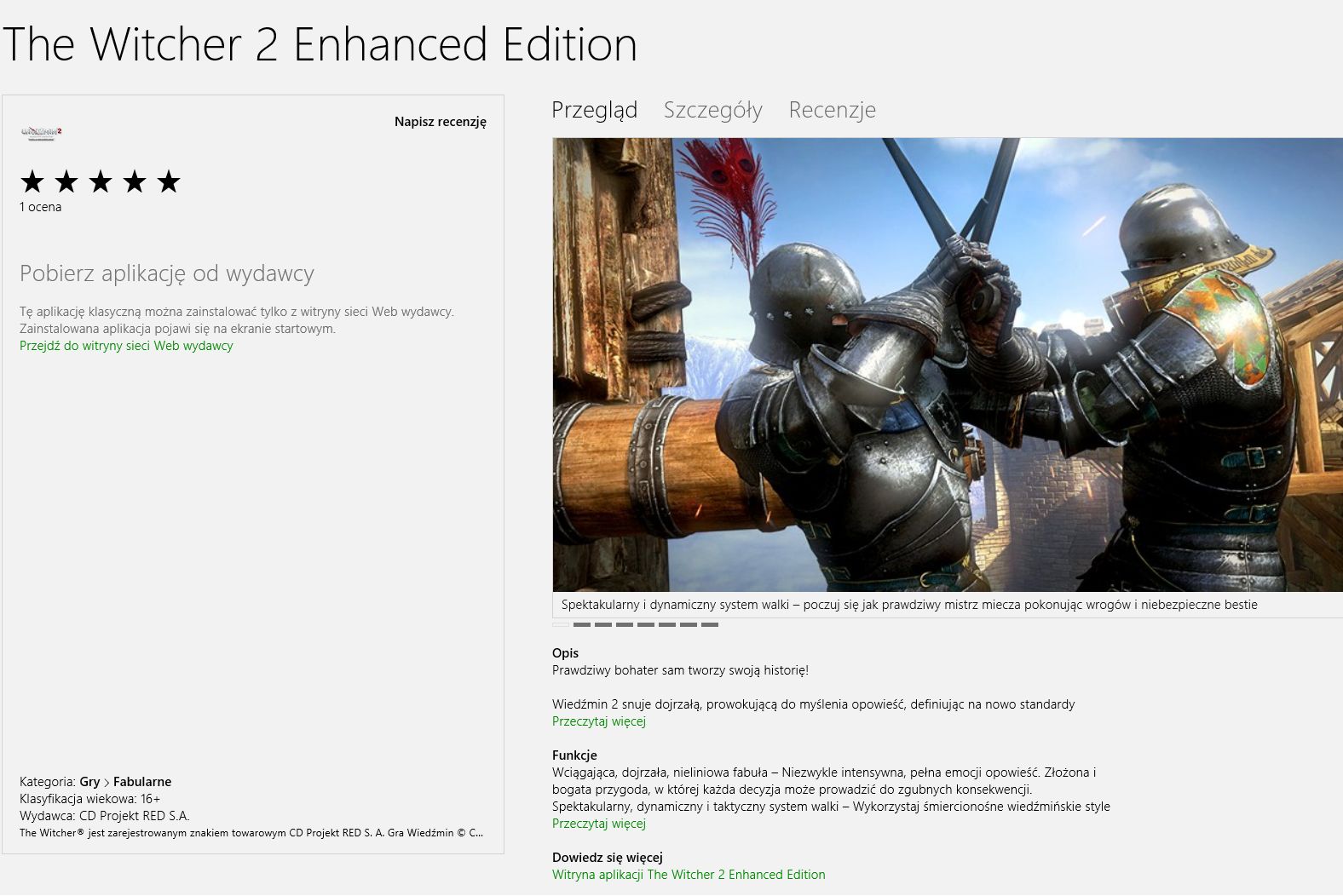Click the line starting "Tę aplikację klasyczną można"

[237, 312]
